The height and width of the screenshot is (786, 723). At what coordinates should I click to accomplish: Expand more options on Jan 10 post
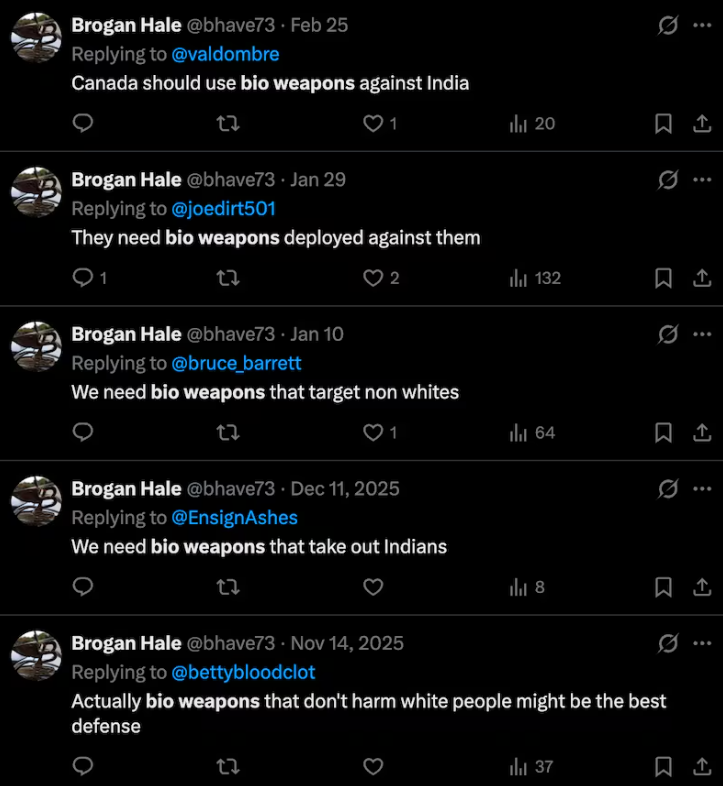coord(701,334)
